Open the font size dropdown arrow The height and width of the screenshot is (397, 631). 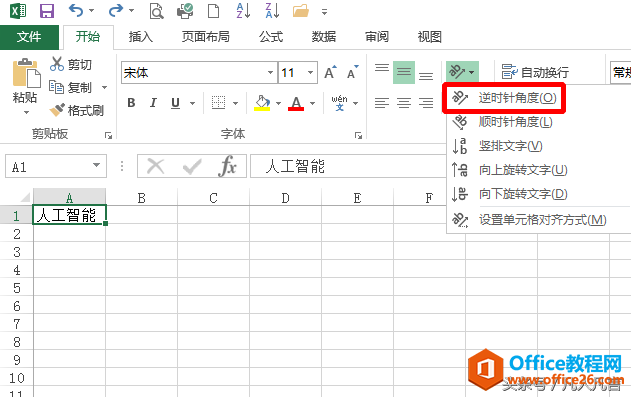pyautogui.click(x=310, y=73)
